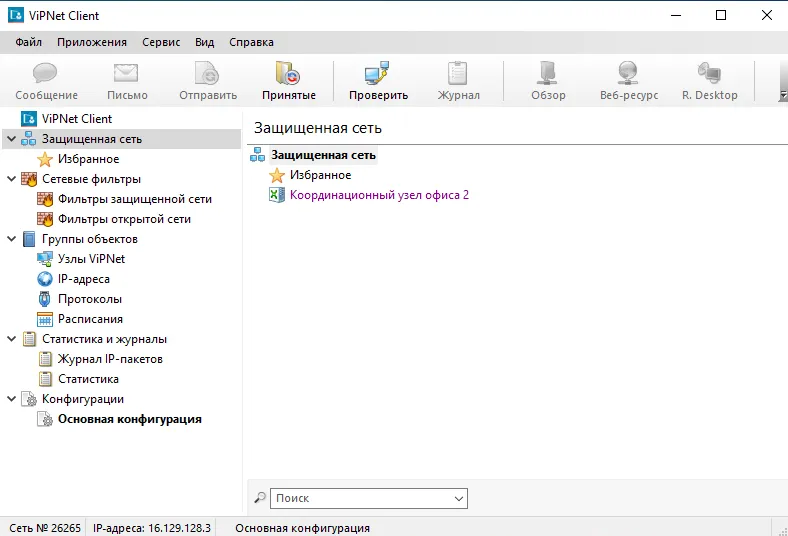Click the Основная конфигурация gear document icon
This screenshot has width=788, height=536.
[45, 419]
